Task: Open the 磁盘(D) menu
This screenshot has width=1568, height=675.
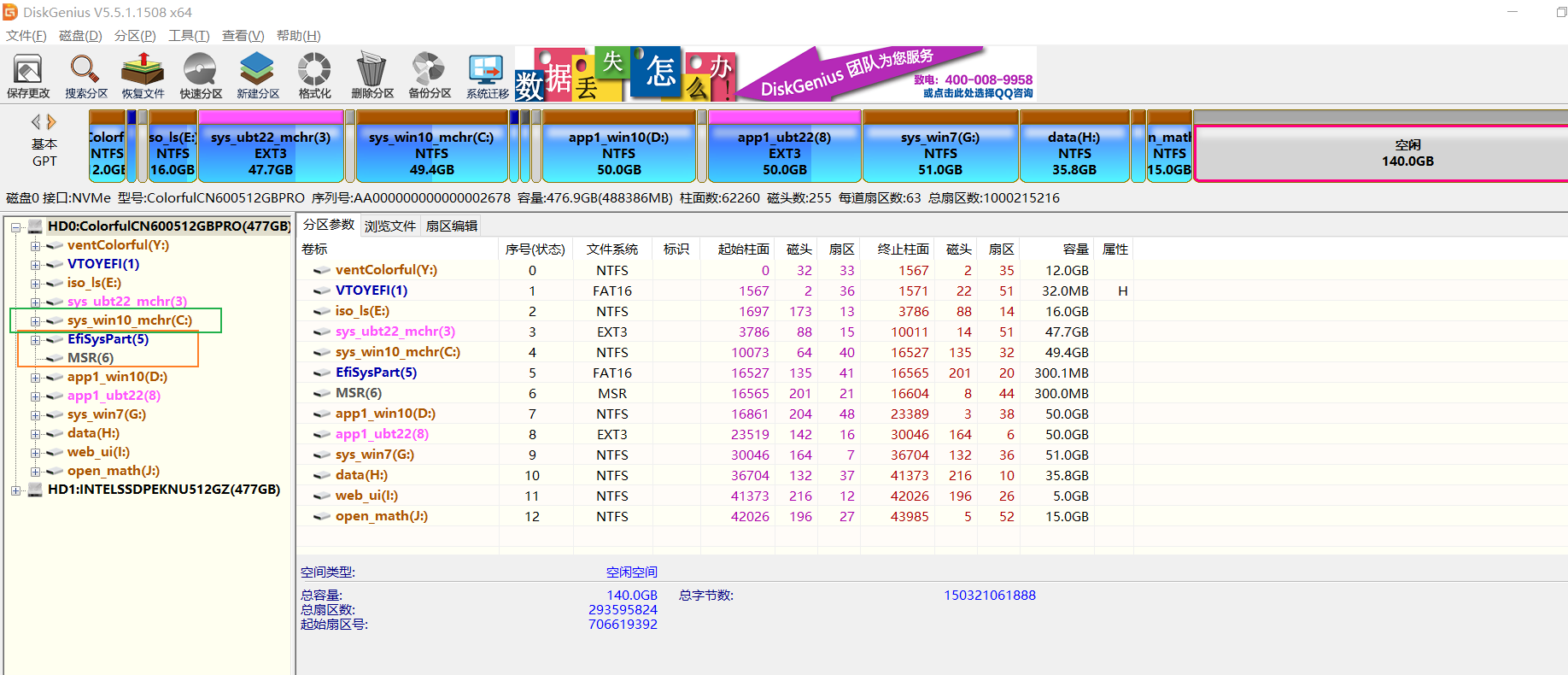Action: click(80, 35)
